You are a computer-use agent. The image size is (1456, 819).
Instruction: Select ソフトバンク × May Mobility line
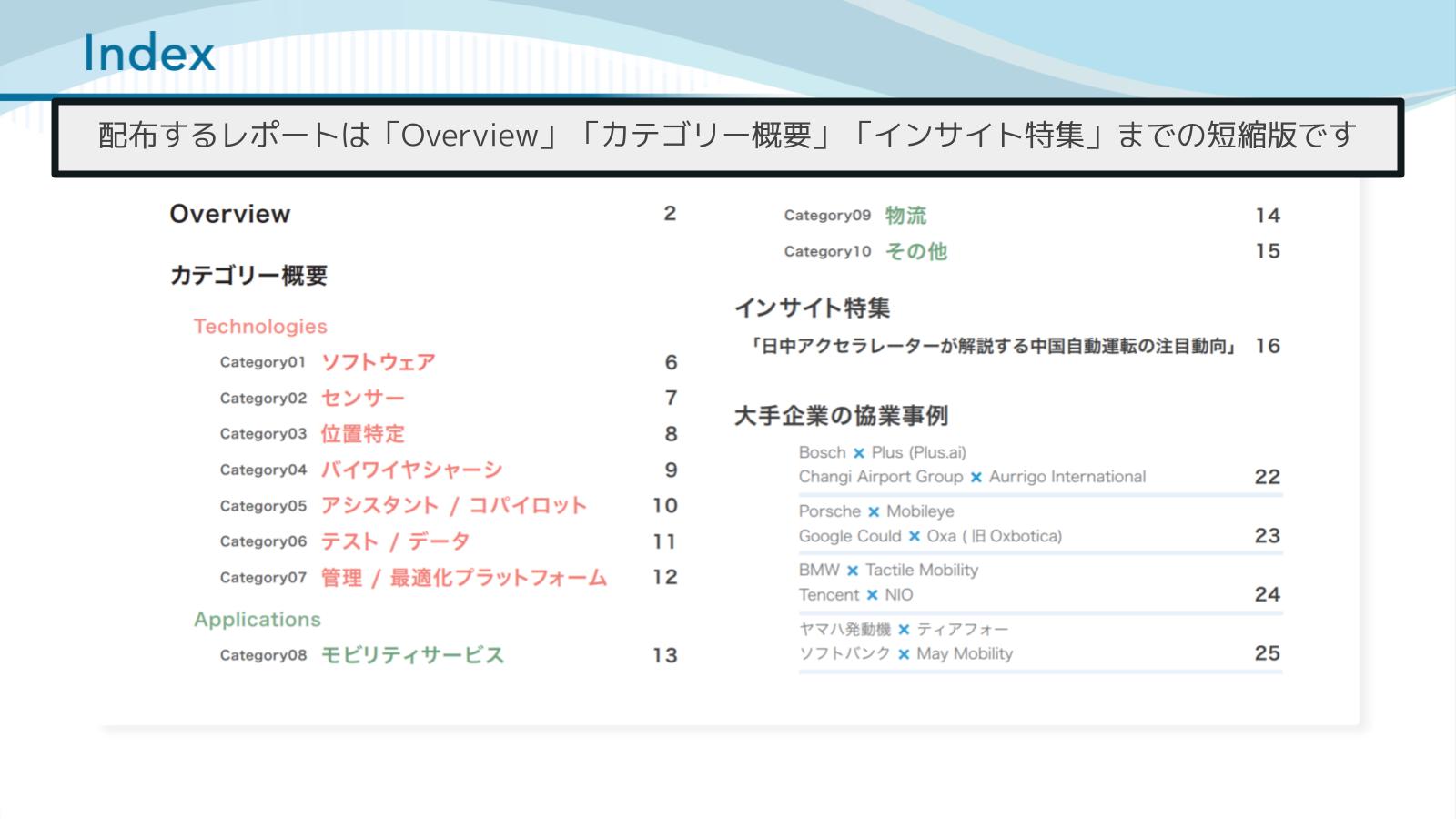coord(905,653)
